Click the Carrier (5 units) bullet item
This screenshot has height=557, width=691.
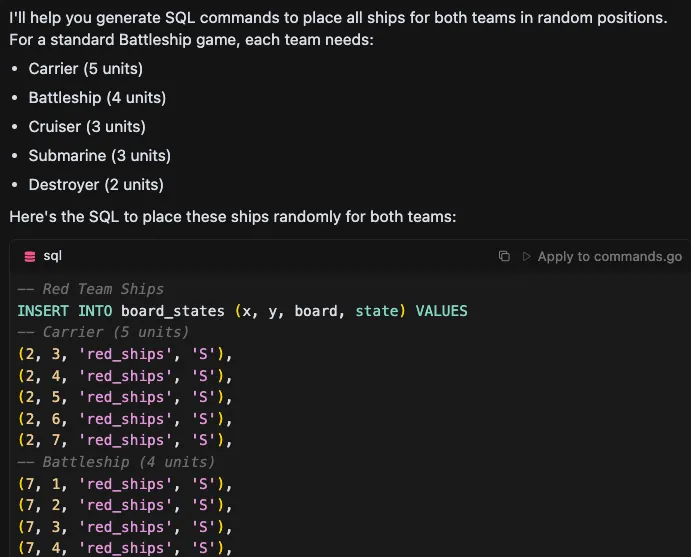[x=85, y=69]
